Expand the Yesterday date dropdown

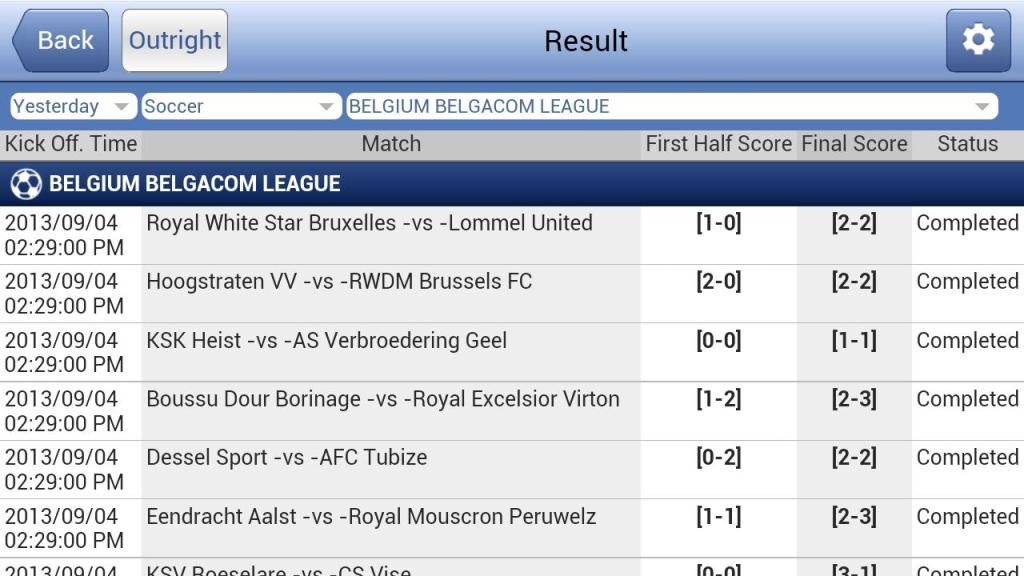(73, 107)
